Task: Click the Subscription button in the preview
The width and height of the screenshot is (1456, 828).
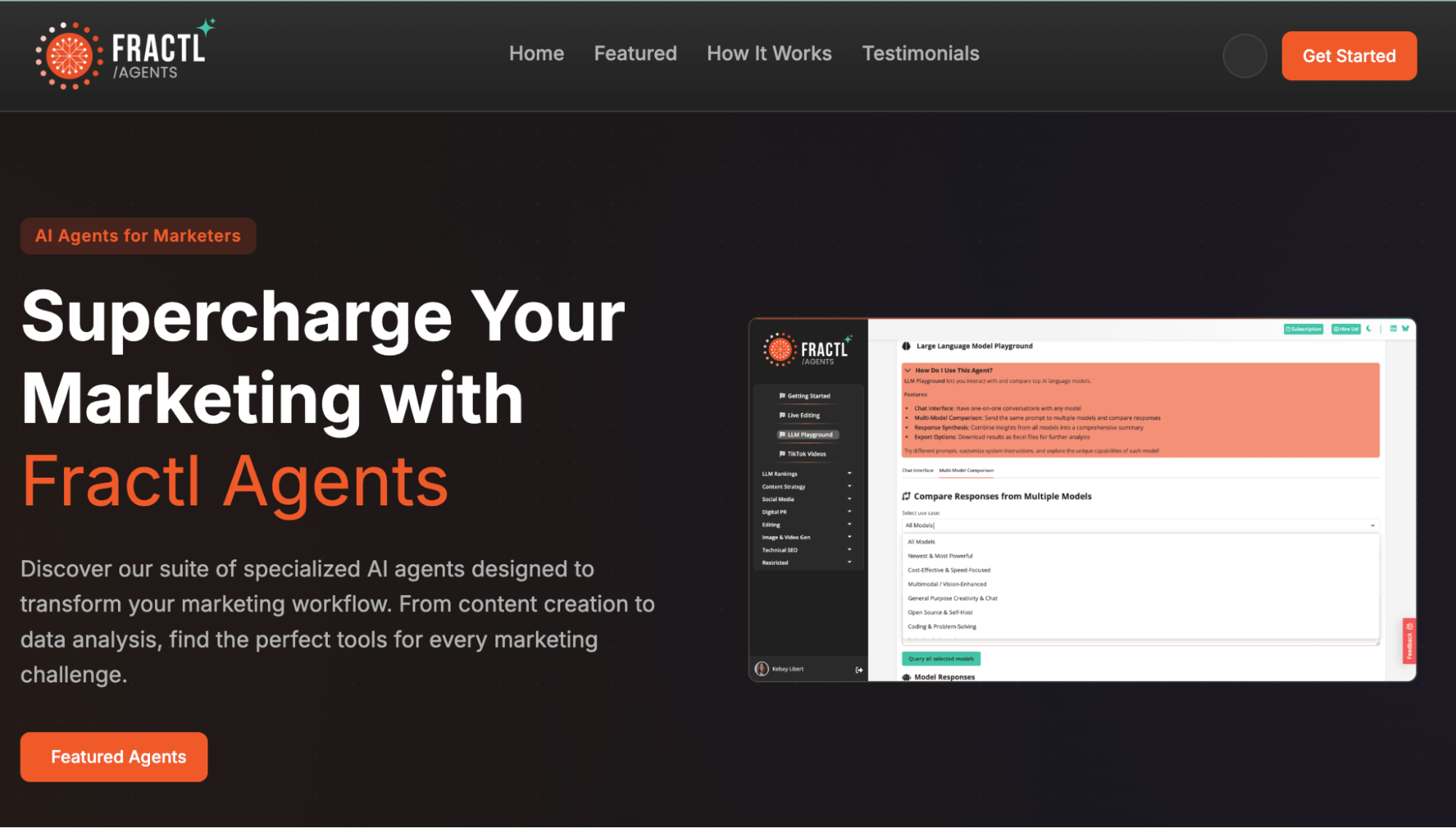Action: pos(1303,329)
